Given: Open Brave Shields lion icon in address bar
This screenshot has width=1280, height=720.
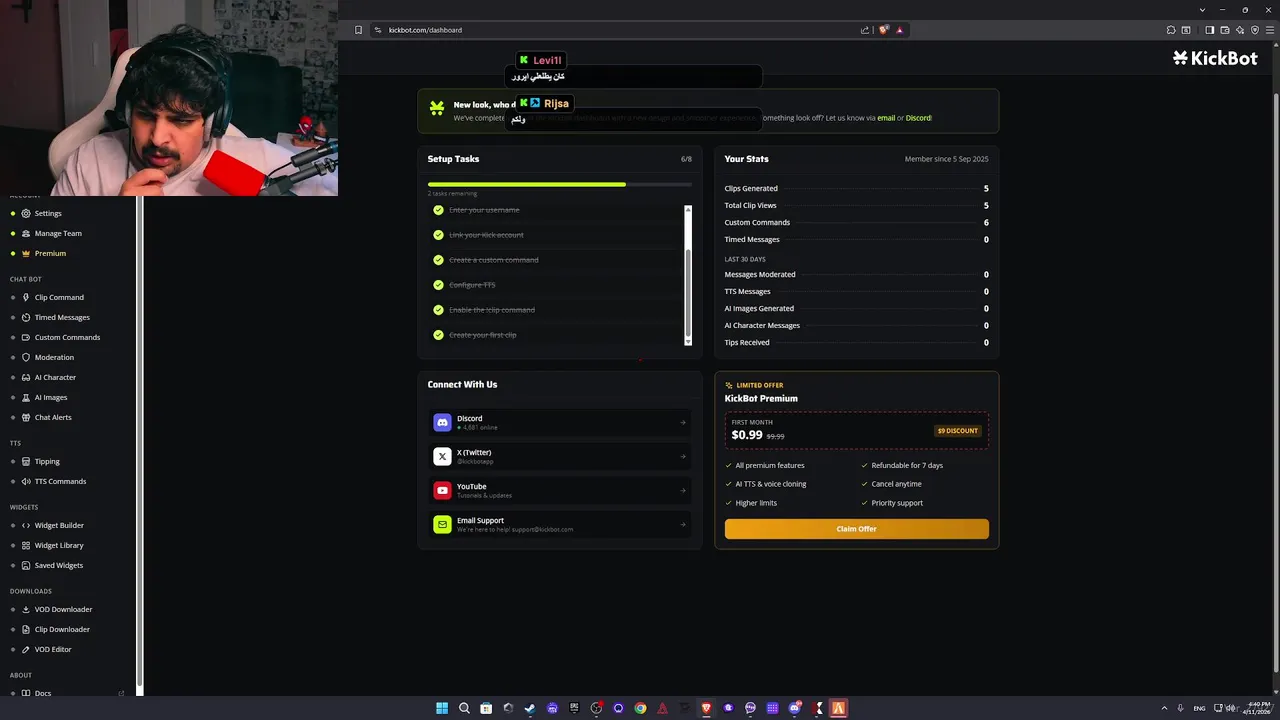Looking at the screenshot, I should (883, 30).
